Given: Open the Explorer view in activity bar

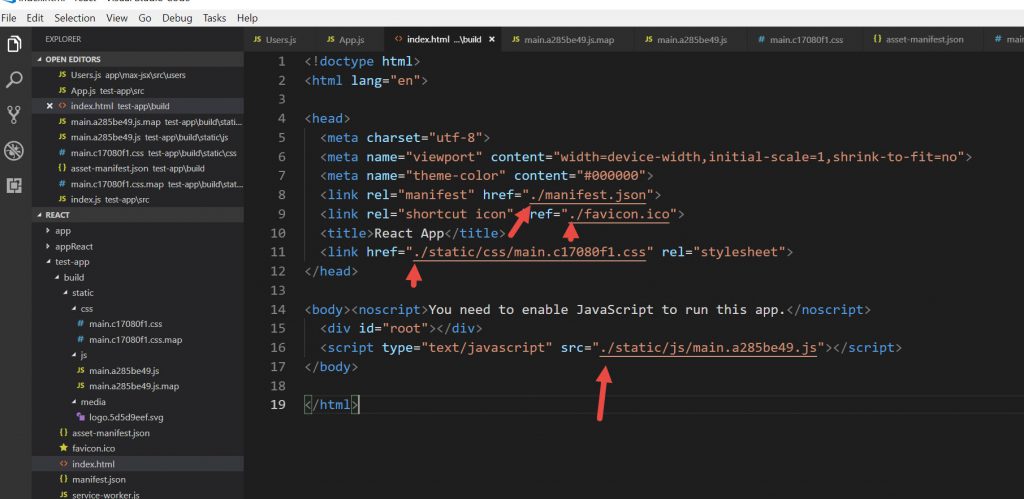Looking at the screenshot, I should (14, 44).
